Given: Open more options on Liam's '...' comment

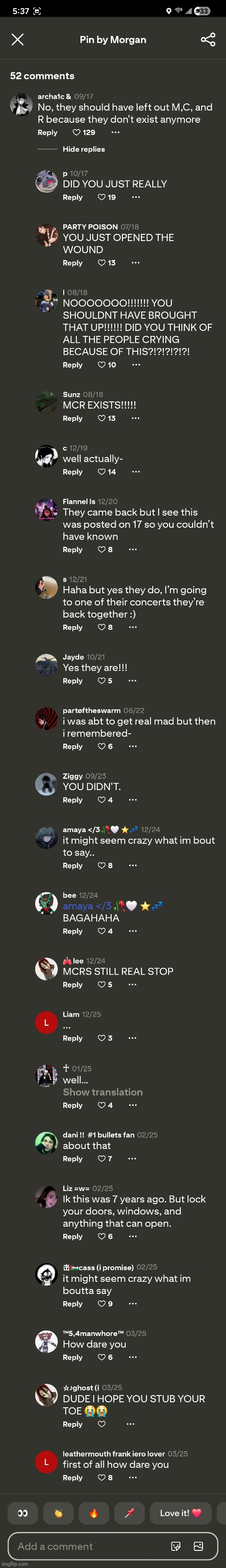Looking at the screenshot, I should [133, 1038].
